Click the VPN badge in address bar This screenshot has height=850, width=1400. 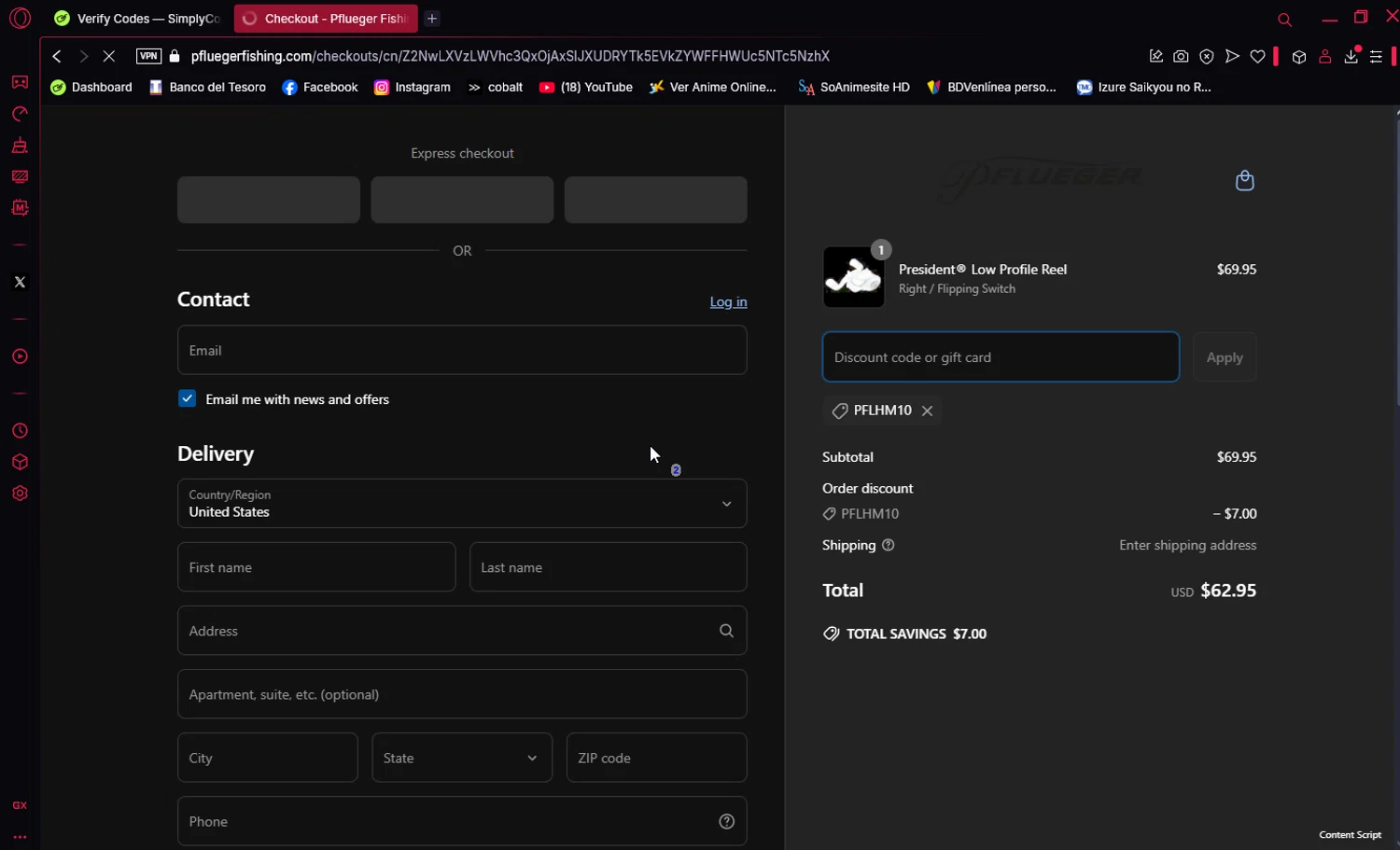[148, 56]
